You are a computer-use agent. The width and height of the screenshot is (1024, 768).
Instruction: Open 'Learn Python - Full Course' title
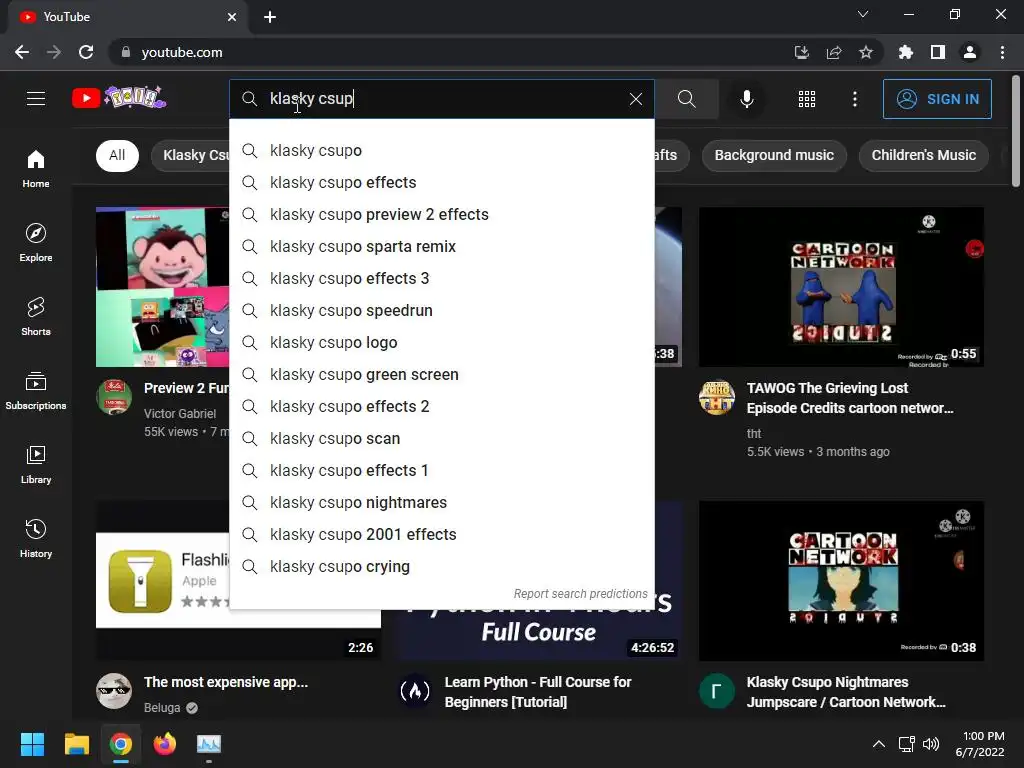(537, 692)
